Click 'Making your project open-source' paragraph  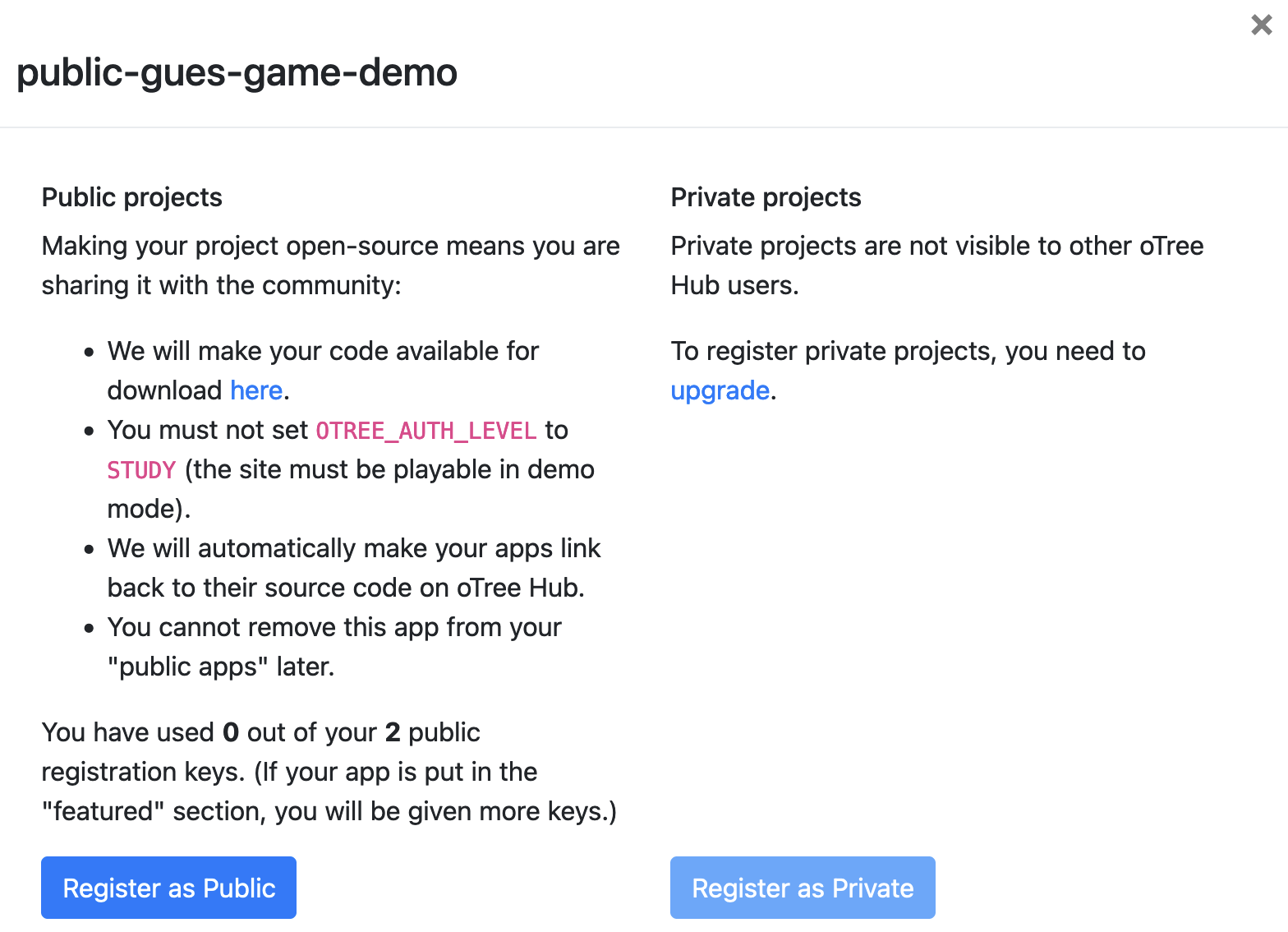[x=330, y=265]
